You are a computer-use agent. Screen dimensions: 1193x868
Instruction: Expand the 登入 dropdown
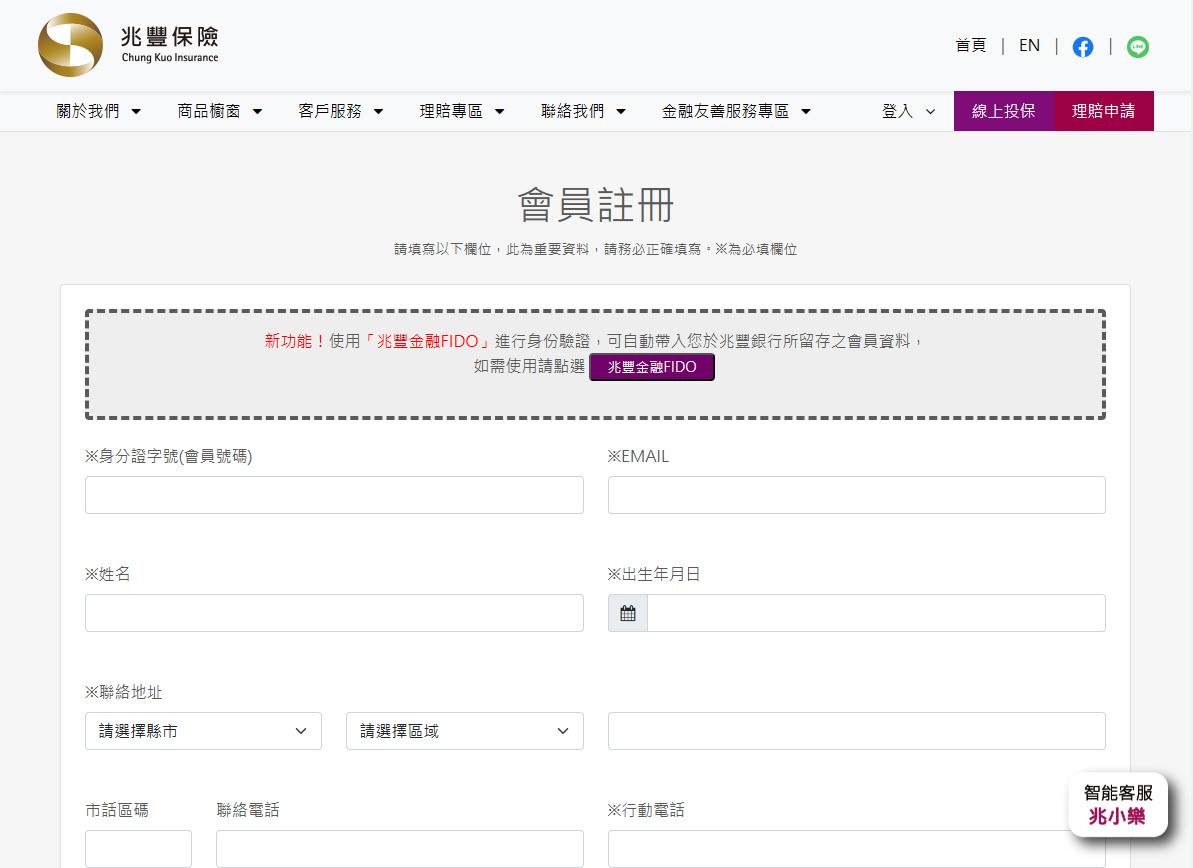[908, 111]
